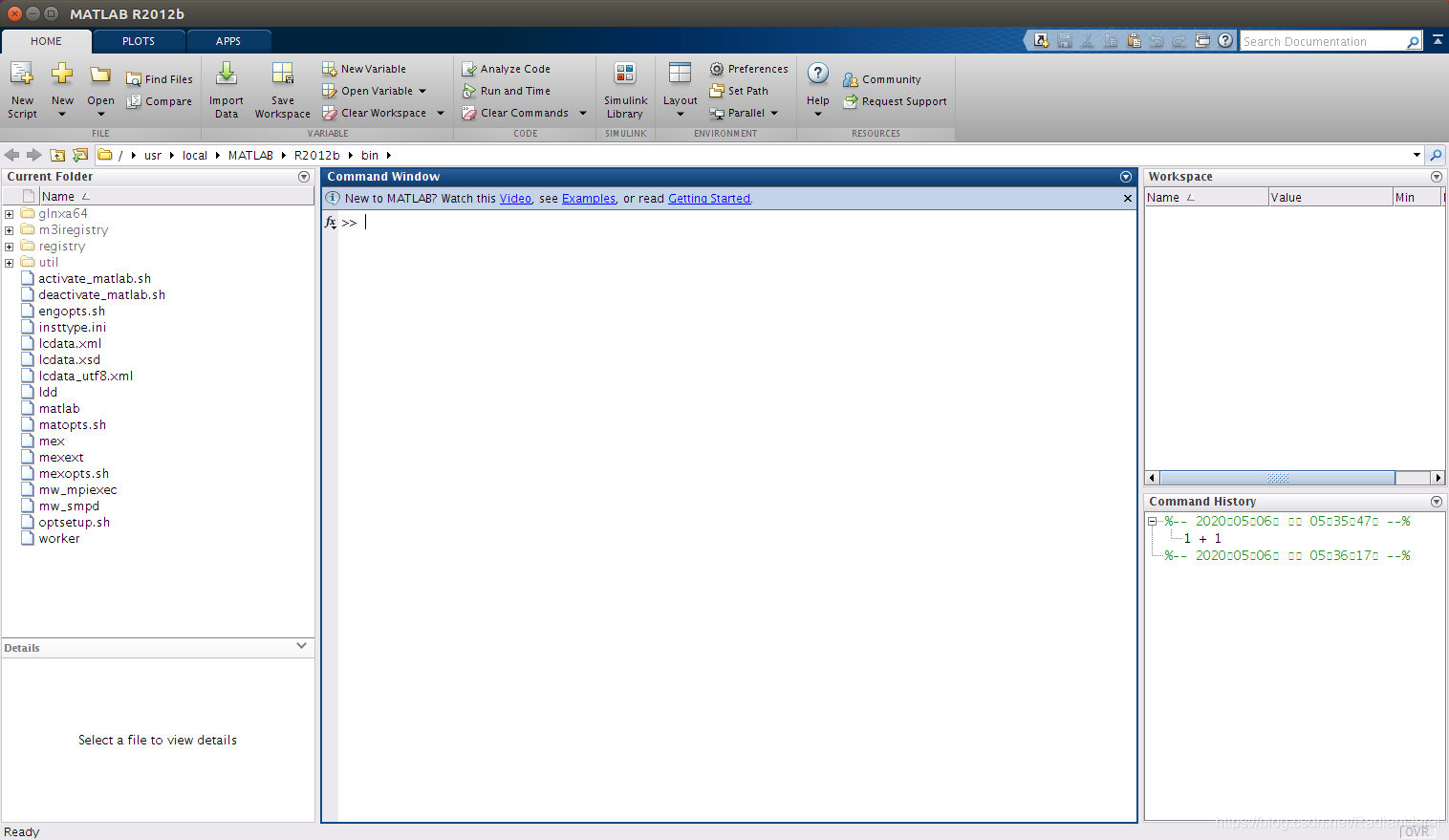Open the Community resource
Image resolution: width=1449 pixels, height=840 pixels.
[882, 79]
